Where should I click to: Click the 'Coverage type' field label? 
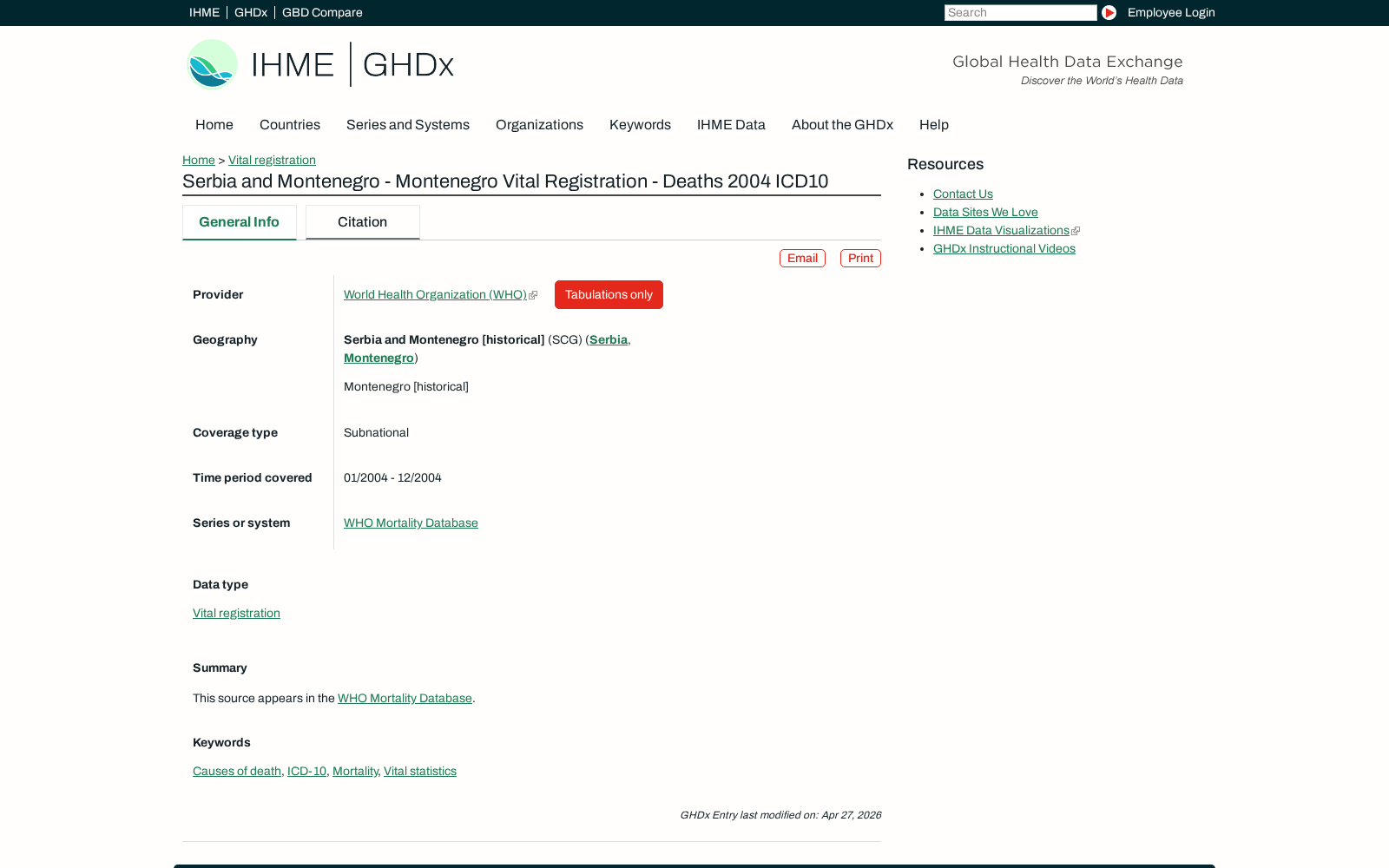[235, 433]
